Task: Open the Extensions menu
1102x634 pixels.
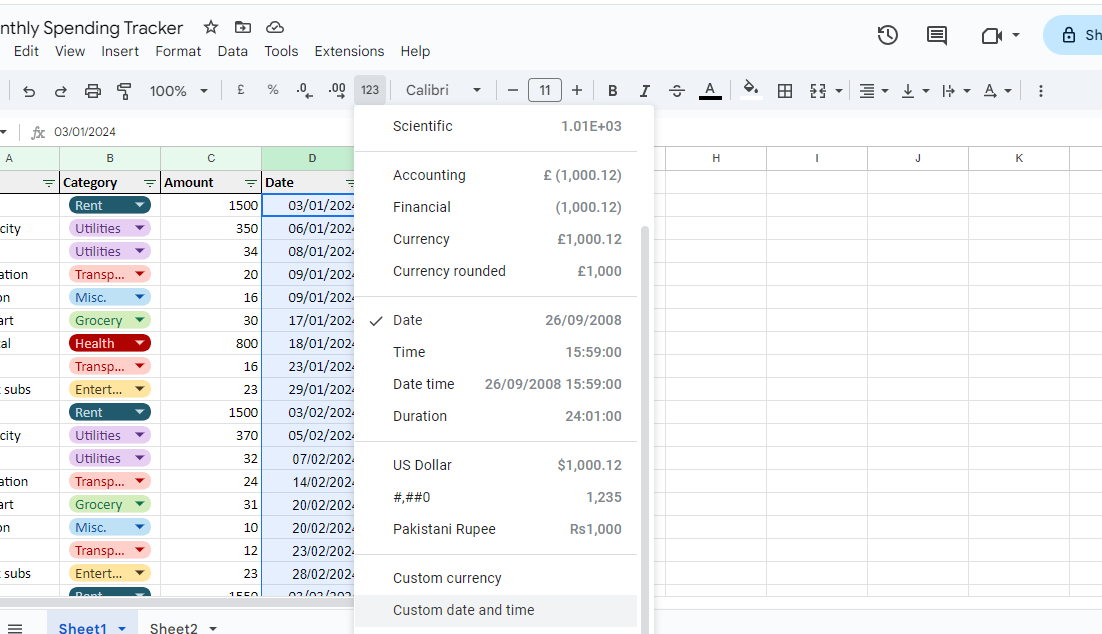Action: 349,51
